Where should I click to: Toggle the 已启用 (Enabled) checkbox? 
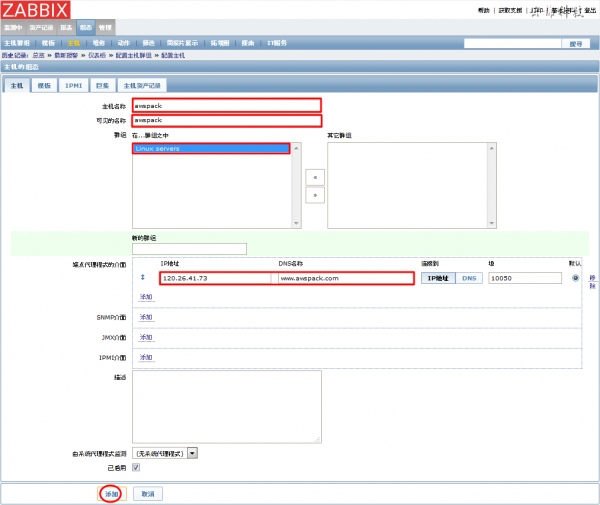coord(136,467)
